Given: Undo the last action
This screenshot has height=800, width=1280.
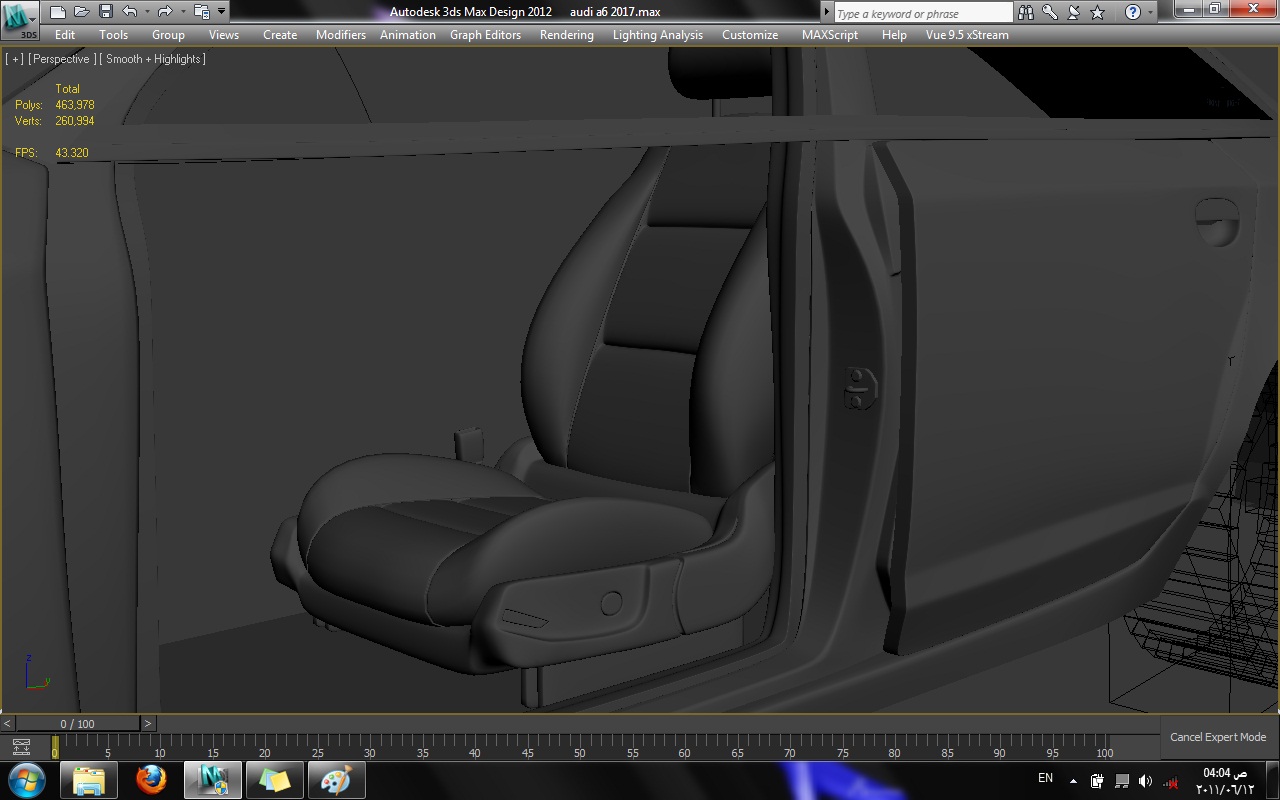Looking at the screenshot, I should [130, 12].
